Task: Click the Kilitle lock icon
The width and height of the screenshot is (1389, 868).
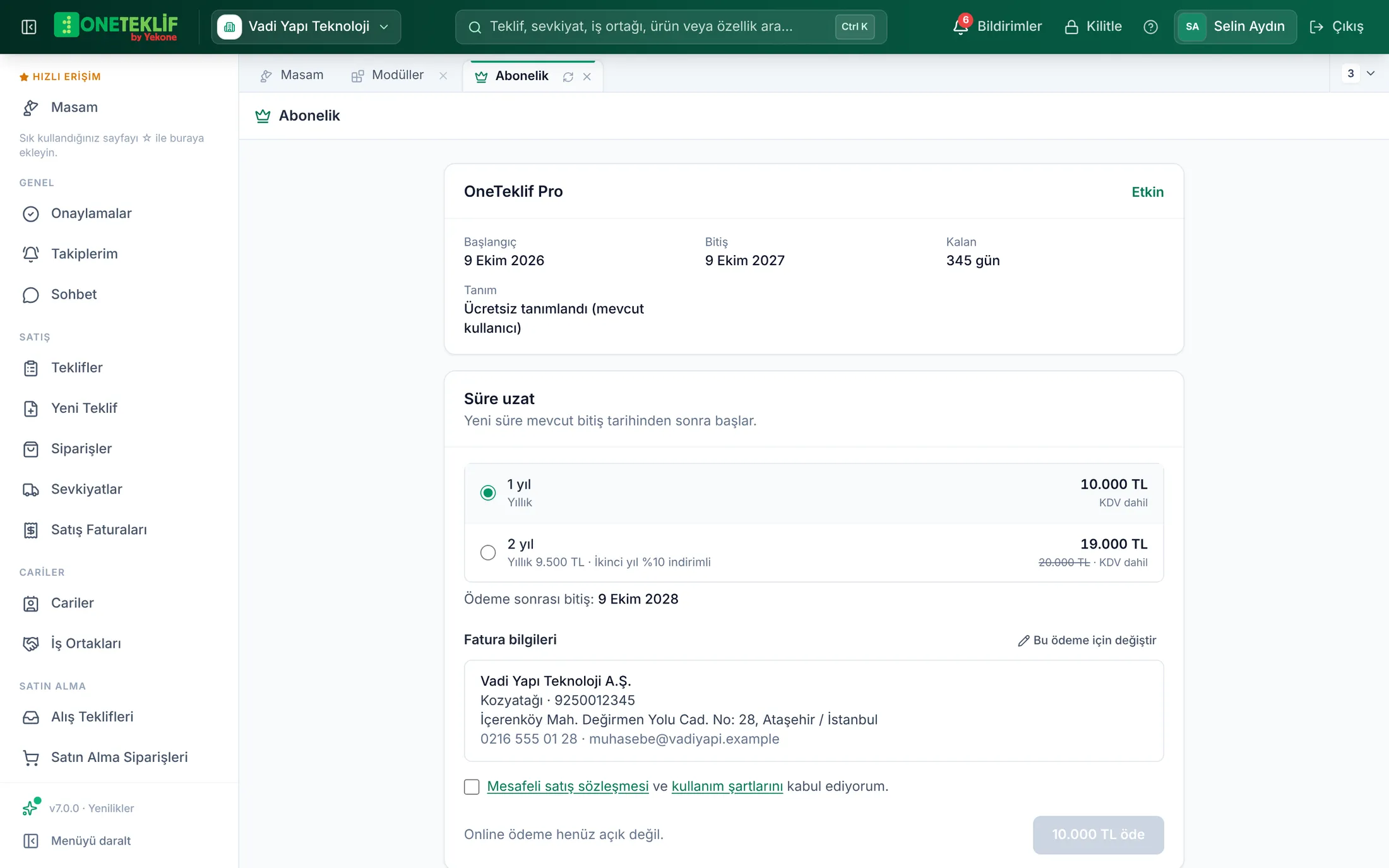Action: [1071, 27]
